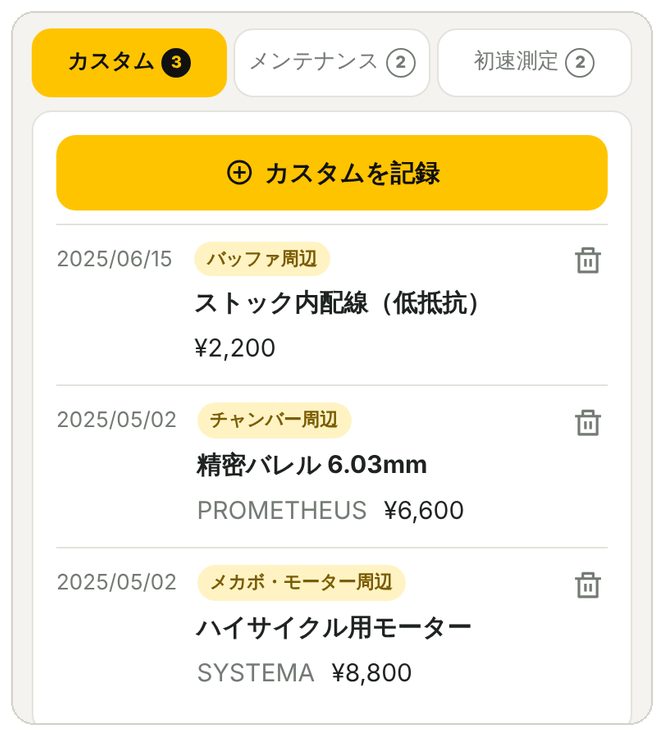Open the 精密バレル 6.03mm entry title

(312, 465)
